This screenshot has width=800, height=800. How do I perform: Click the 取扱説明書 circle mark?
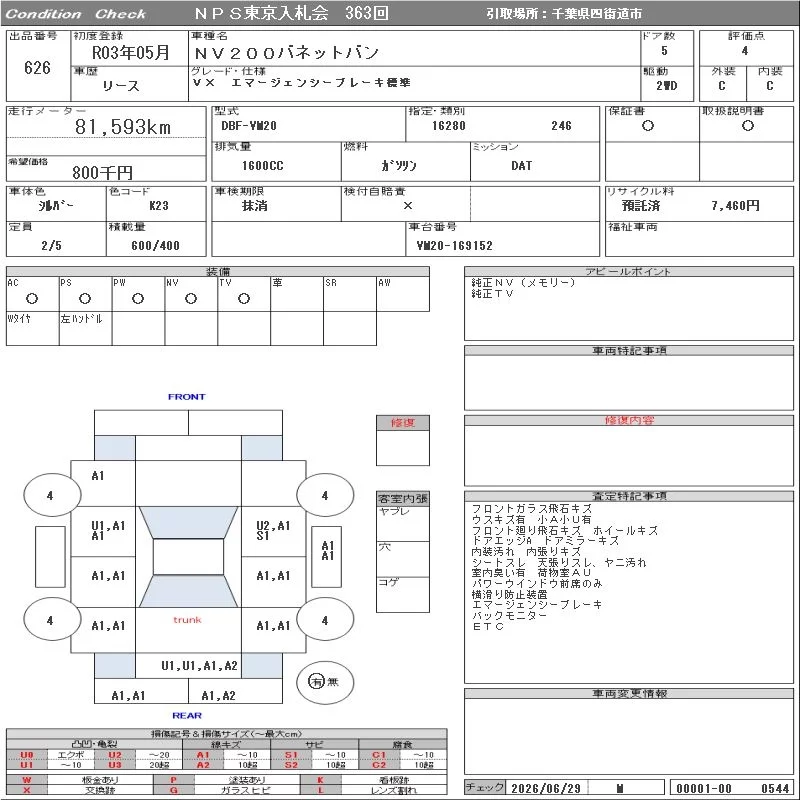click(x=748, y=126)
